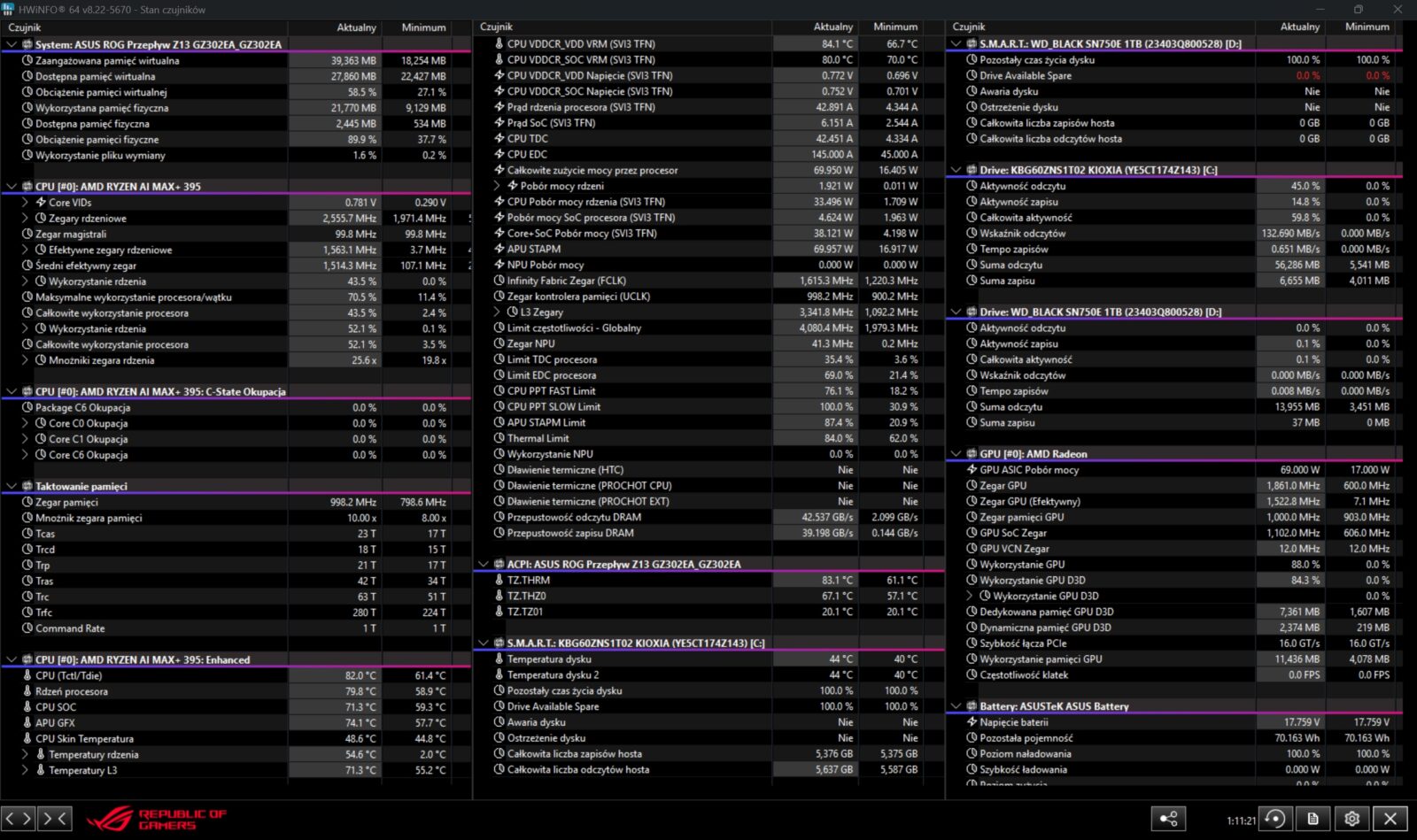Screen dimensions: 1417x840
Task: Expand the Core VIDs row
Action: pos(25,203)
